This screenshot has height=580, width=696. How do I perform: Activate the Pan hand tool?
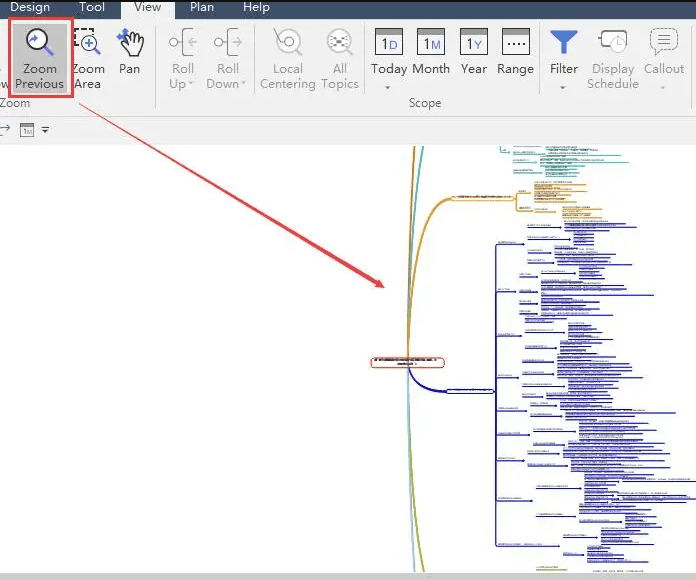129,52
